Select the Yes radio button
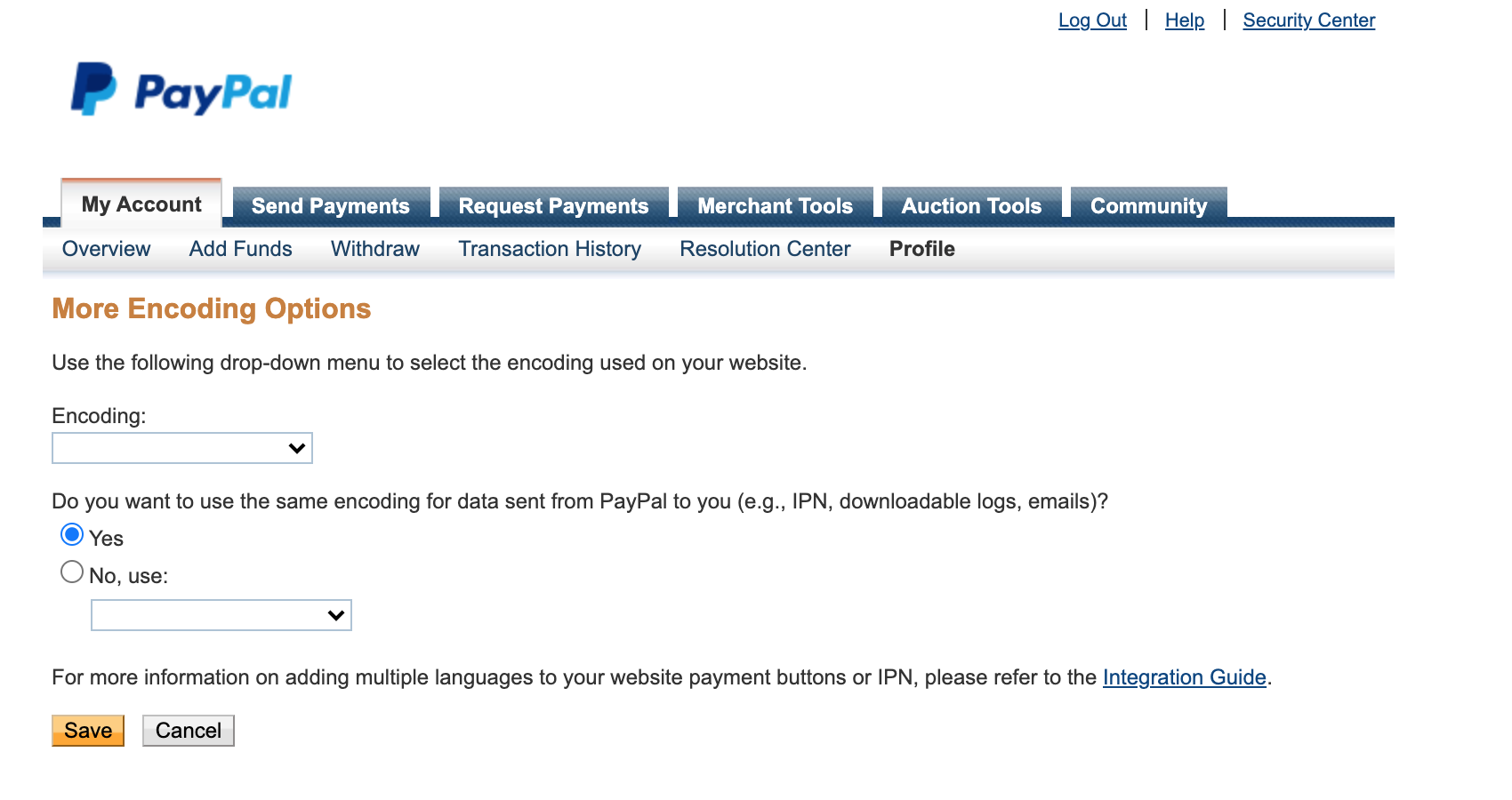The image size is (1512, 800). point(72,535)
